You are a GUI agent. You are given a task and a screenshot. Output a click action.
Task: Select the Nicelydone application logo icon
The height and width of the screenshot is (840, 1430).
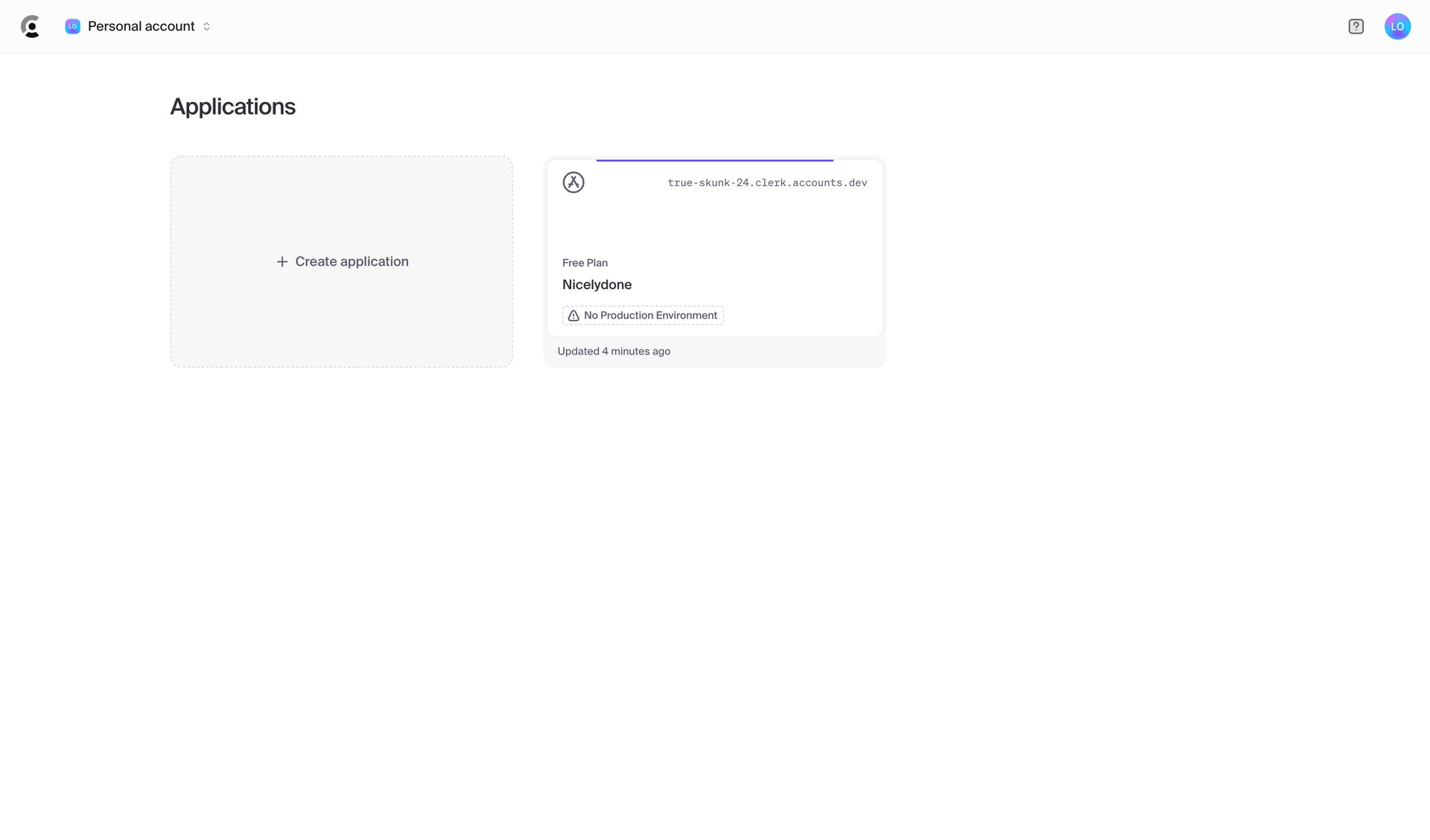[573, 182]
